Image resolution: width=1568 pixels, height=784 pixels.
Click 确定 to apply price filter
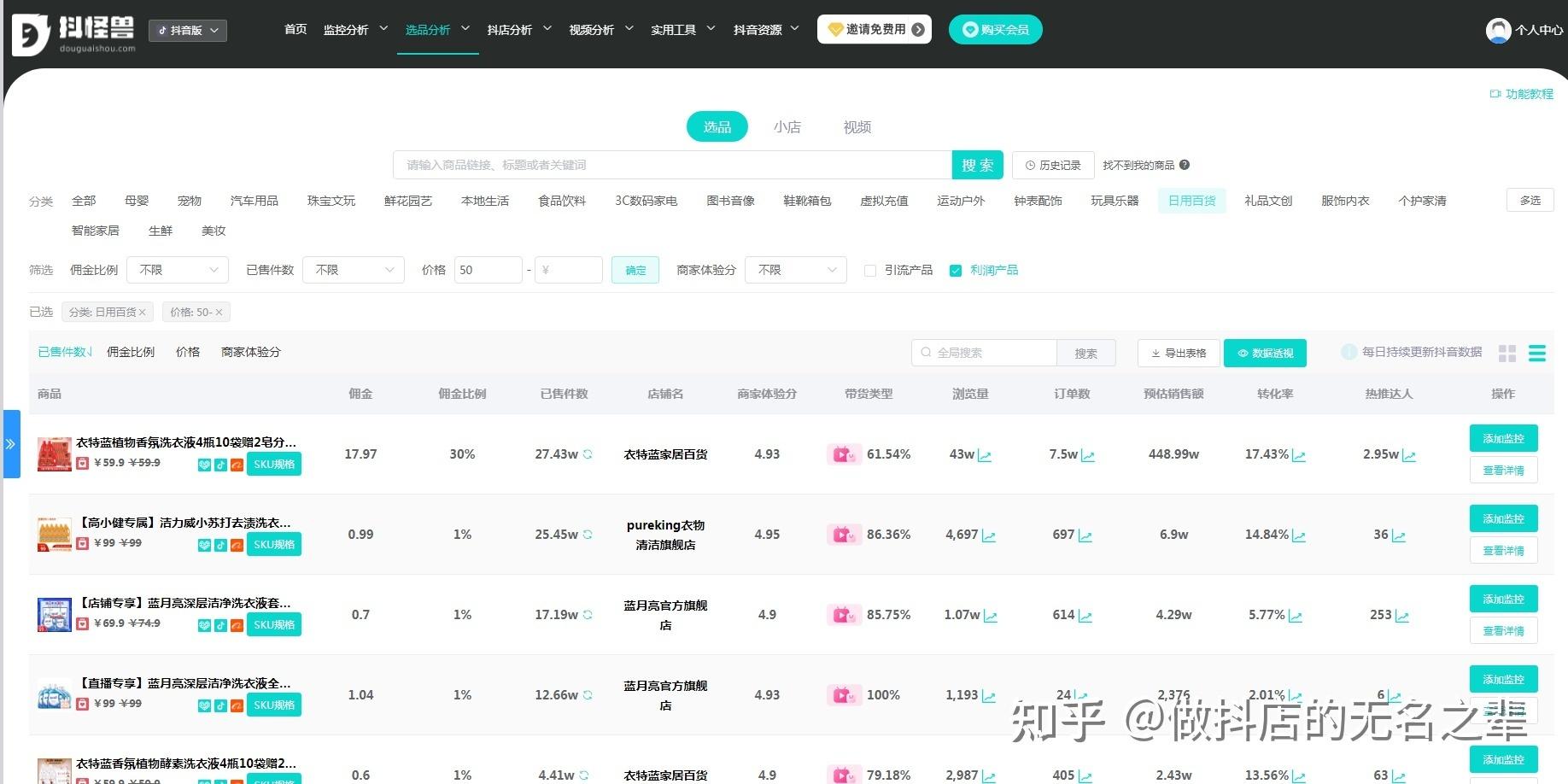pyautogui.click(x=635, y=270)
